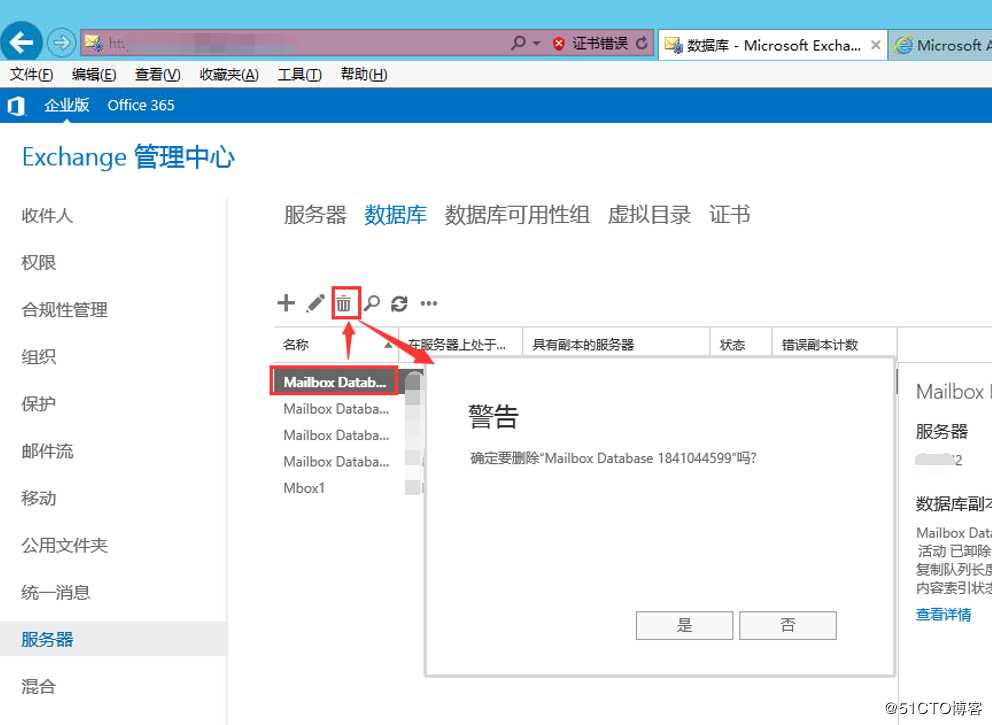Open the 工具(T) menu
This screenshot has height=725, width=992.
[299, 75]
